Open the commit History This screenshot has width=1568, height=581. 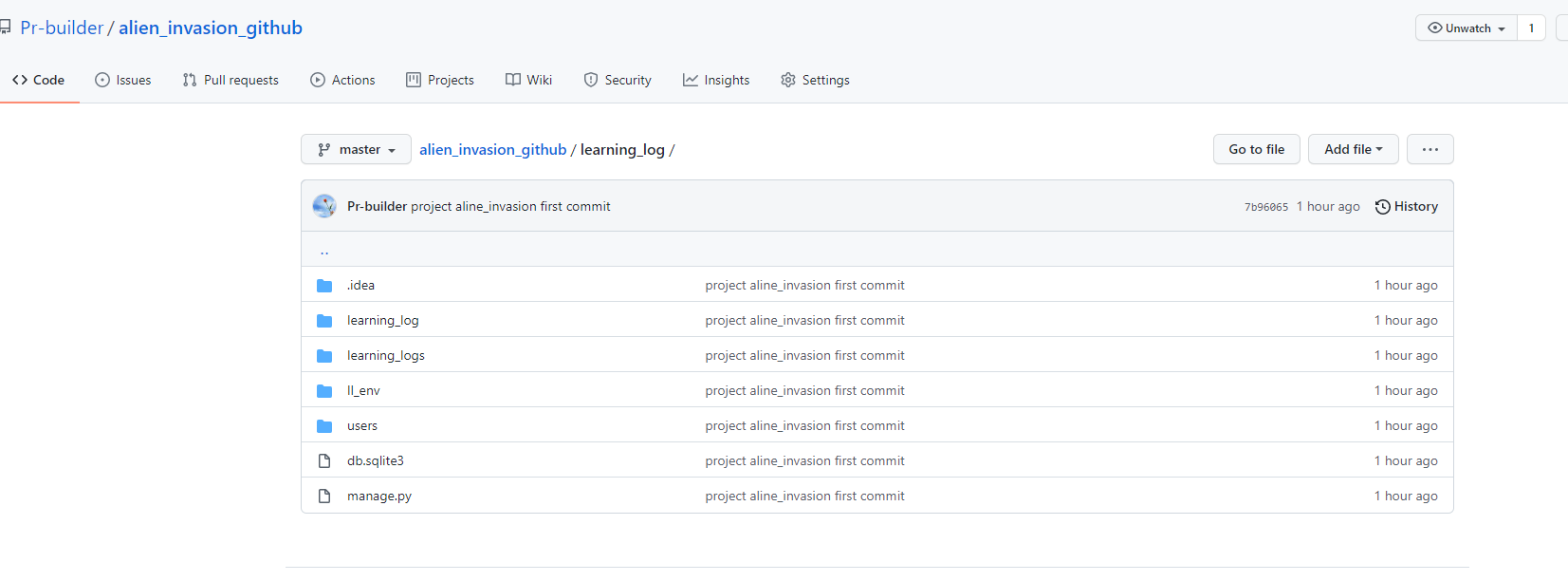1407,206
